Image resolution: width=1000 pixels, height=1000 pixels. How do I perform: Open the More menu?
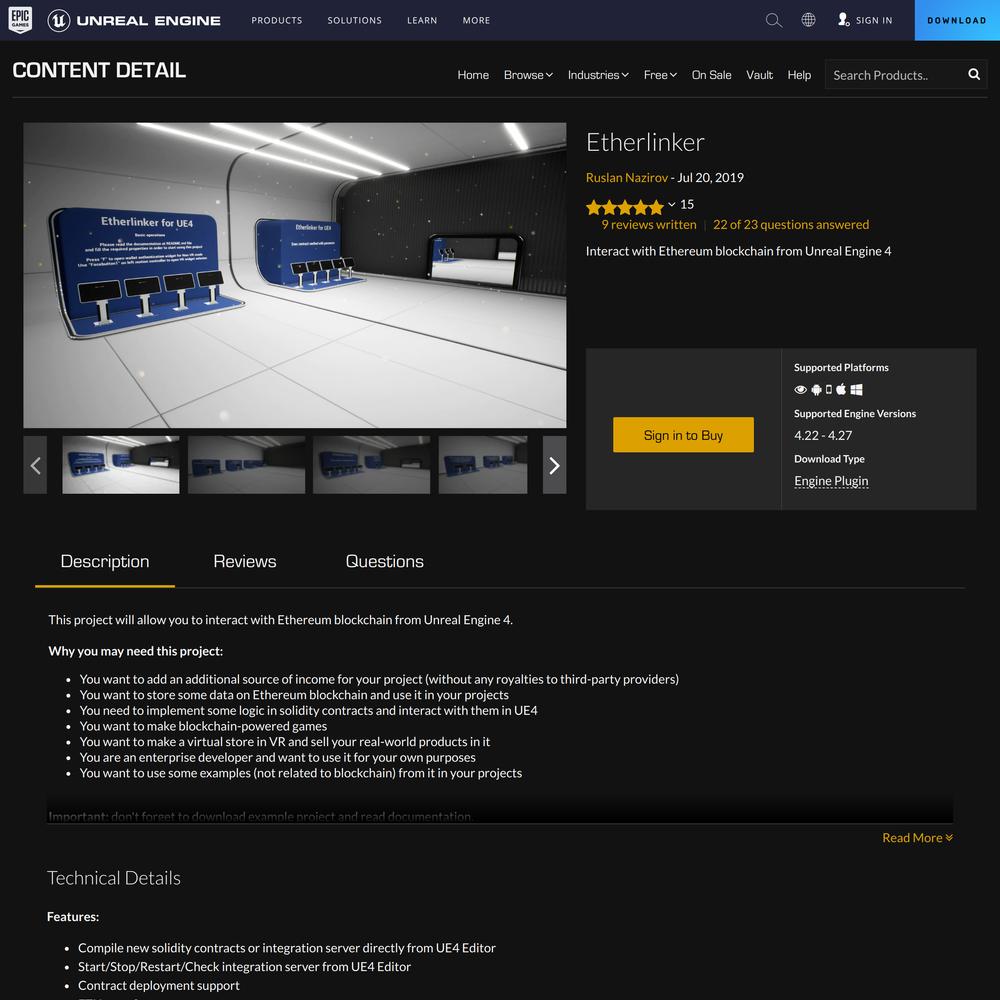pyautogui.click(x=476, y=20)
